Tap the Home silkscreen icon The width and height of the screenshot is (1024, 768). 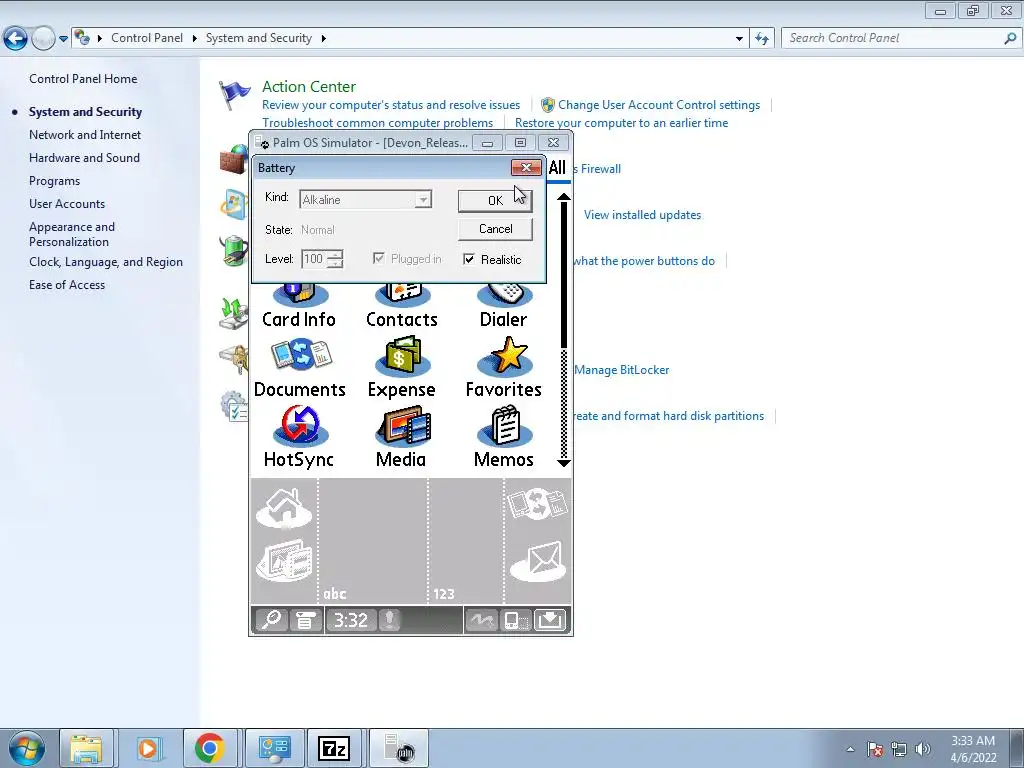(284, 507)
